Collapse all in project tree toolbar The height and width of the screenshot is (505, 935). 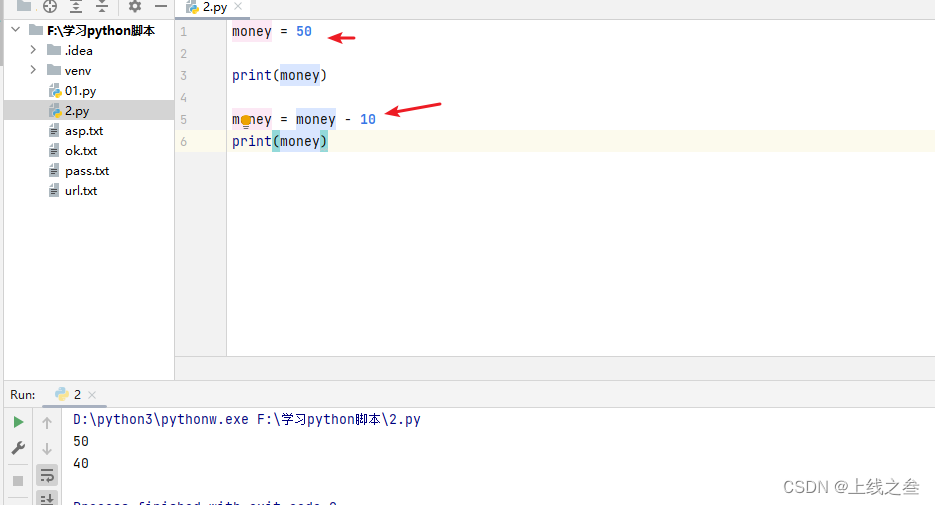102,7
